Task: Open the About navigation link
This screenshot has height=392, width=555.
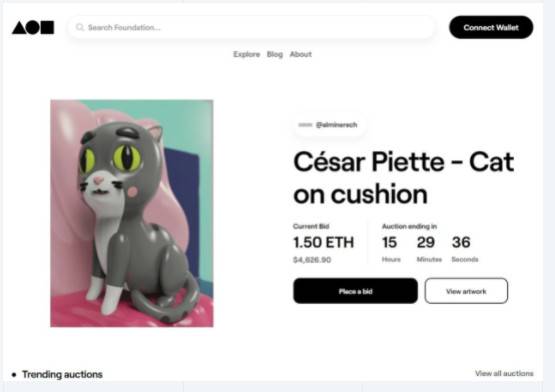Action: [x=301, y=54]
